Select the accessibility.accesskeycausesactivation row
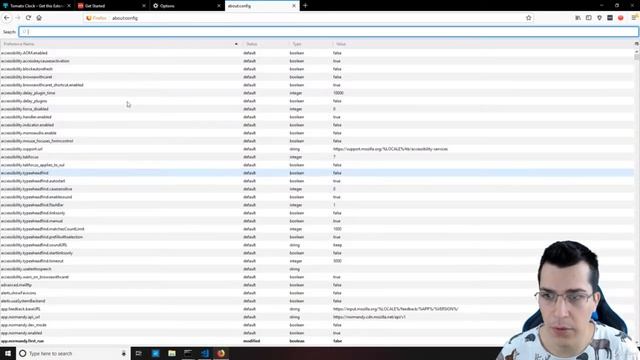 pyautogui.click(x=317, y=61)
